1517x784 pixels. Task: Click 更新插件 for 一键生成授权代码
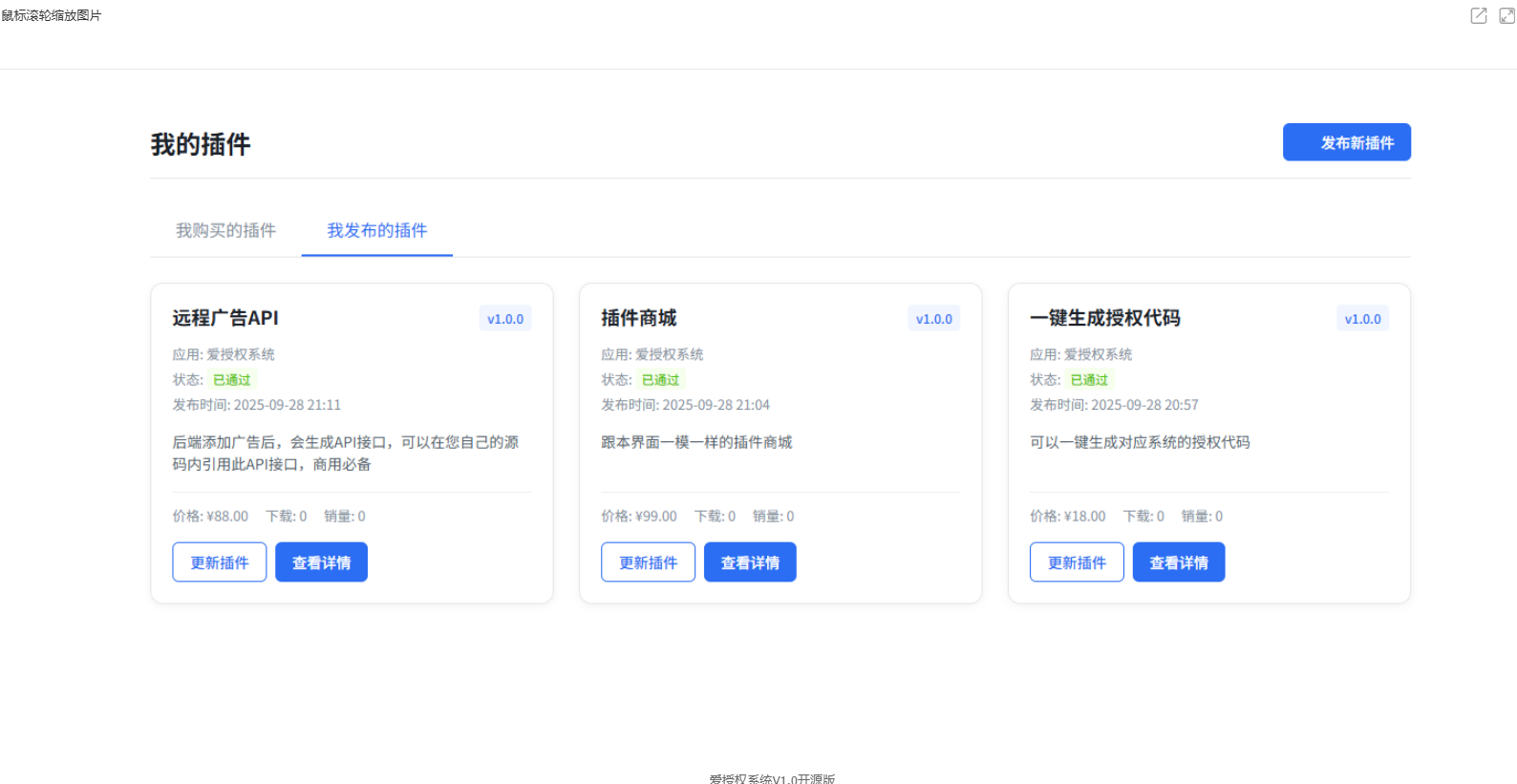pos(1077,562)
